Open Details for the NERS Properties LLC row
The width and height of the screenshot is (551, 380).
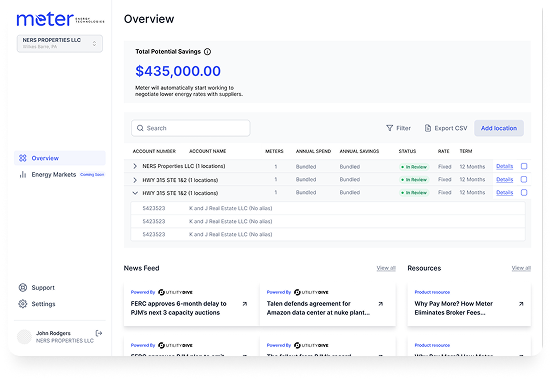(x=505, y=166)
